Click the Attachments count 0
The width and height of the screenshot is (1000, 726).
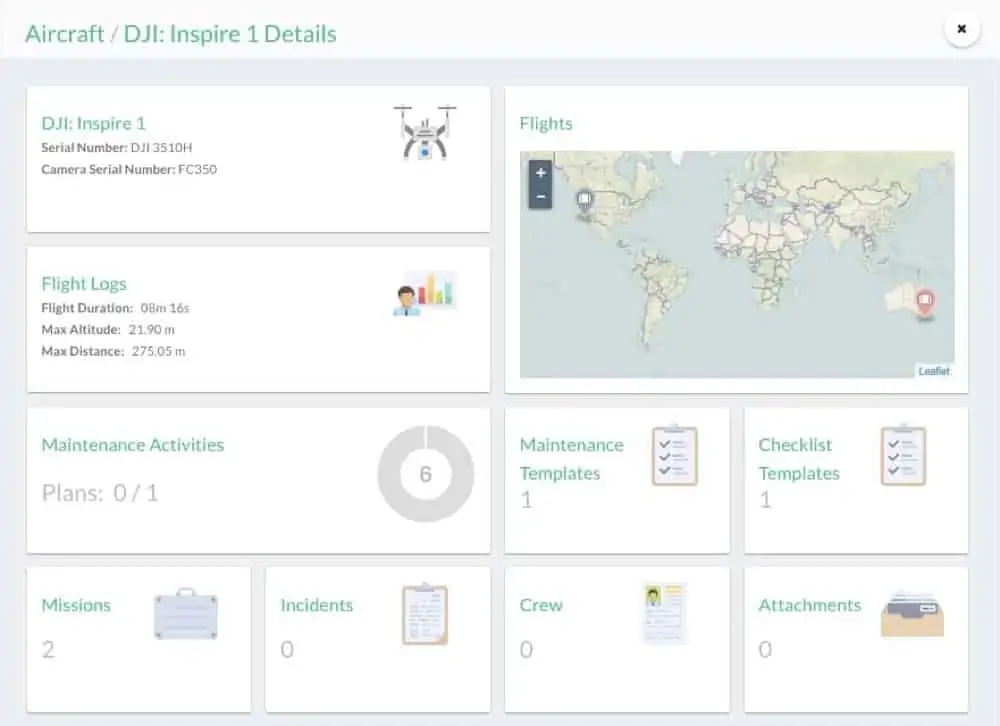(765, 649)
